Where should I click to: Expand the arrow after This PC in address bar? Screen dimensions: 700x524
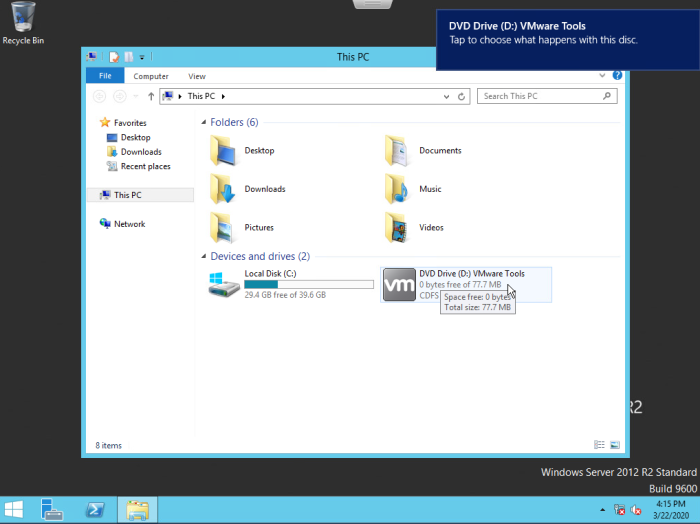(x=223, y=96)
